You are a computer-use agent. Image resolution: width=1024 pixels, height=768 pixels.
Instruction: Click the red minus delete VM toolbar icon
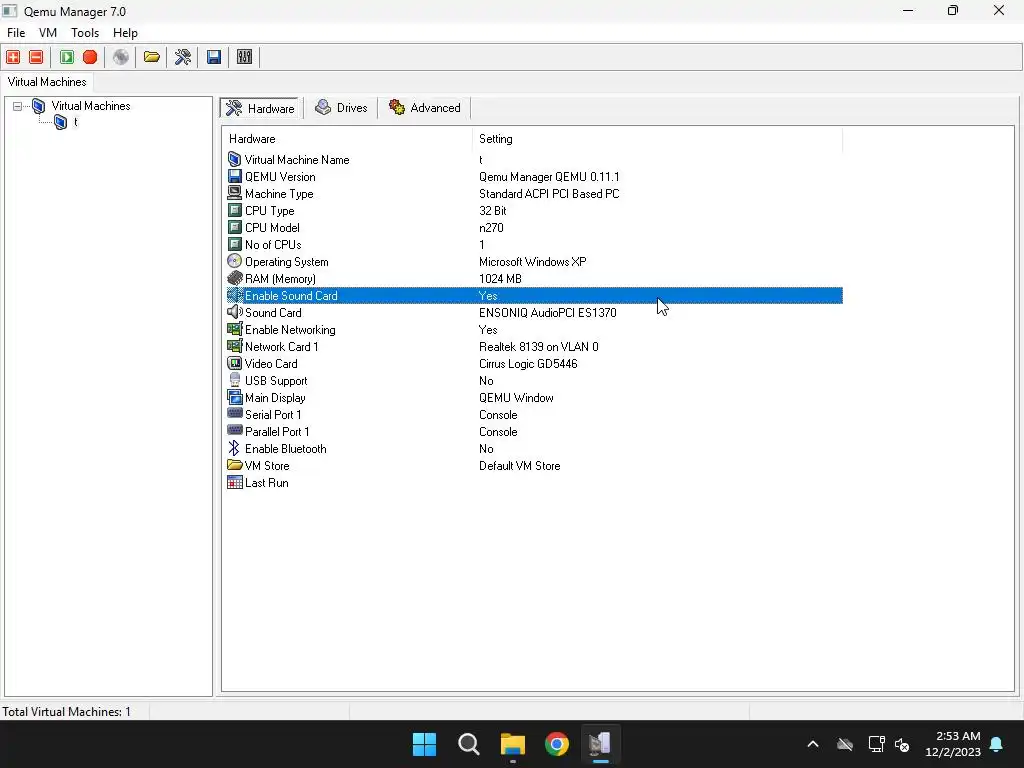[x=37, y=57]
